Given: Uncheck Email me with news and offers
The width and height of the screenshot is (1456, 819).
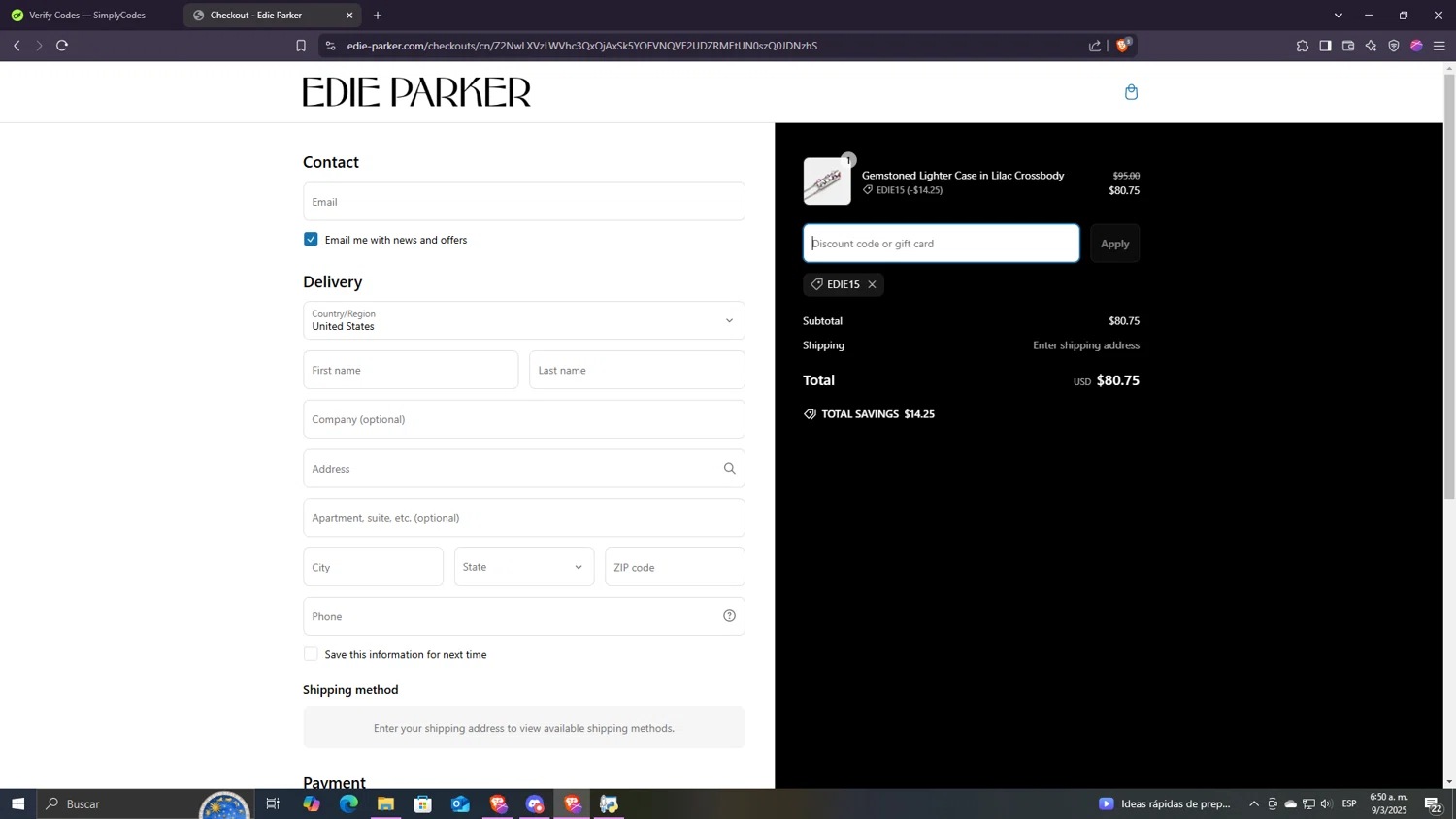Looking at the screenshot, I should coord(311,240).
